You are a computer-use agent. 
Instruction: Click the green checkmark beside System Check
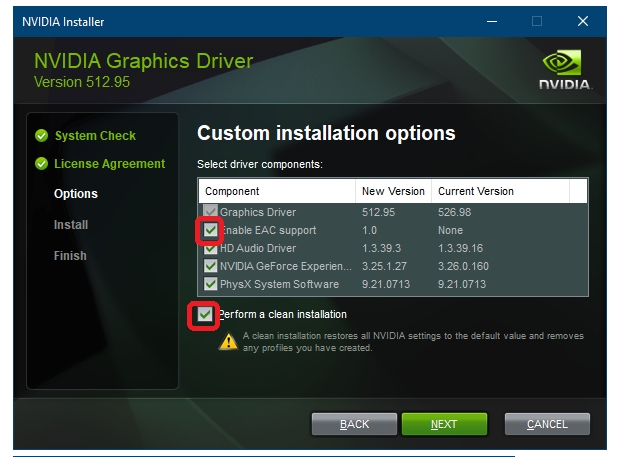pyautogui.click(x=41, y=136)
